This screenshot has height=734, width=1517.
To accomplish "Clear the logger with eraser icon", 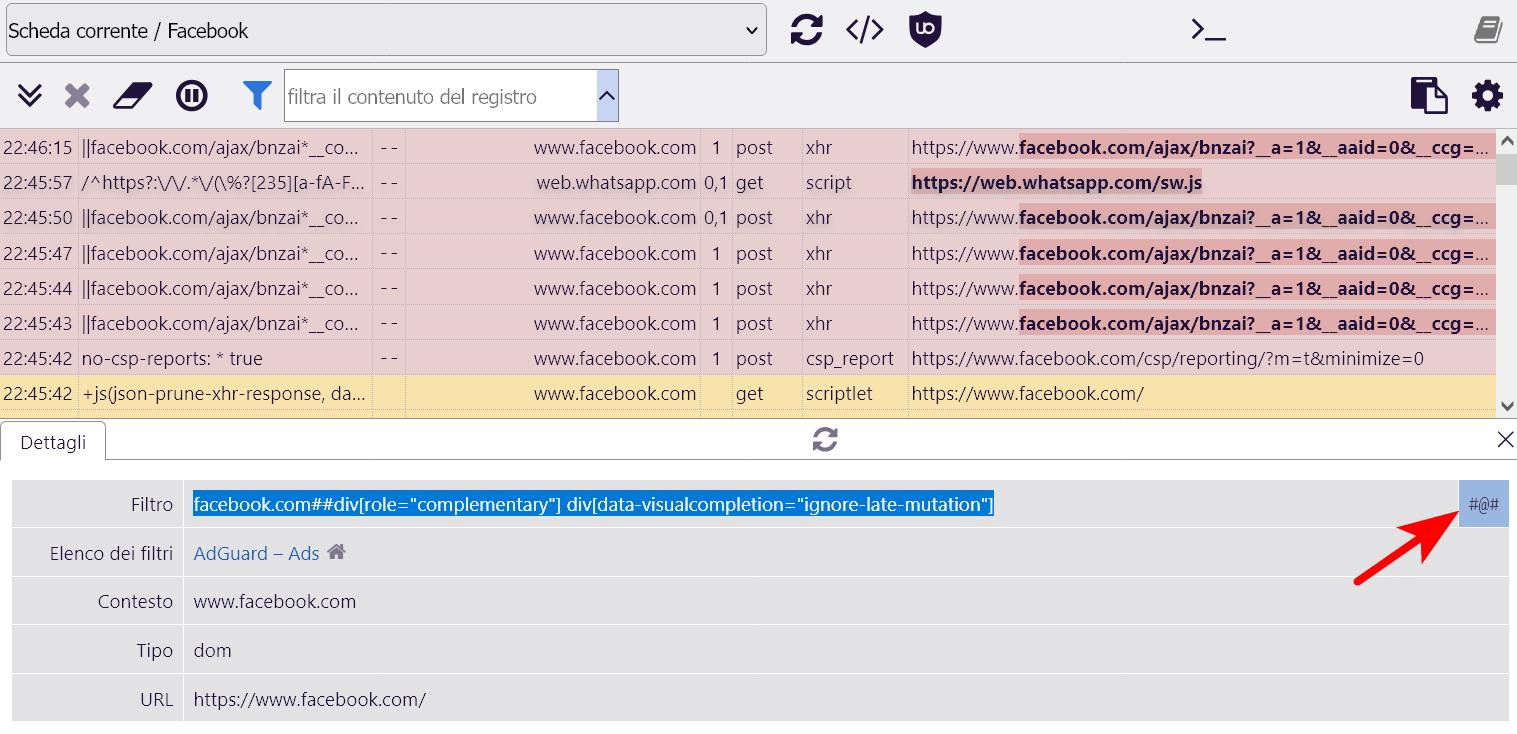I will 132,96.
